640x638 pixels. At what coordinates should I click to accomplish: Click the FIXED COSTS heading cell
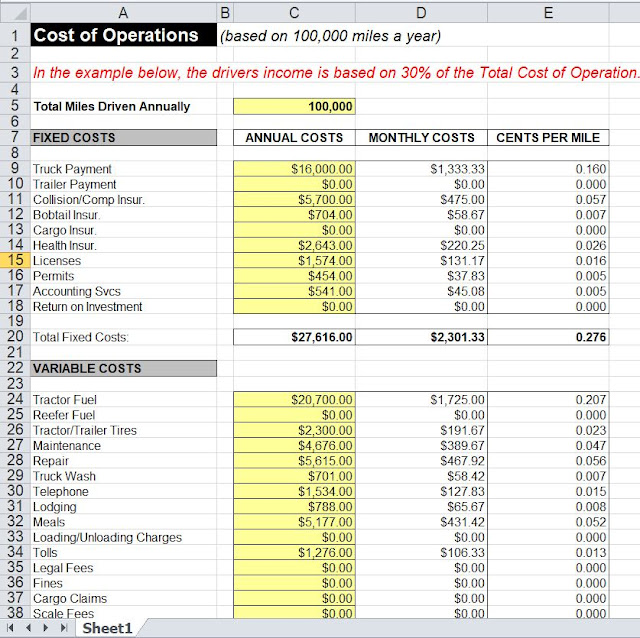[123, 138]
